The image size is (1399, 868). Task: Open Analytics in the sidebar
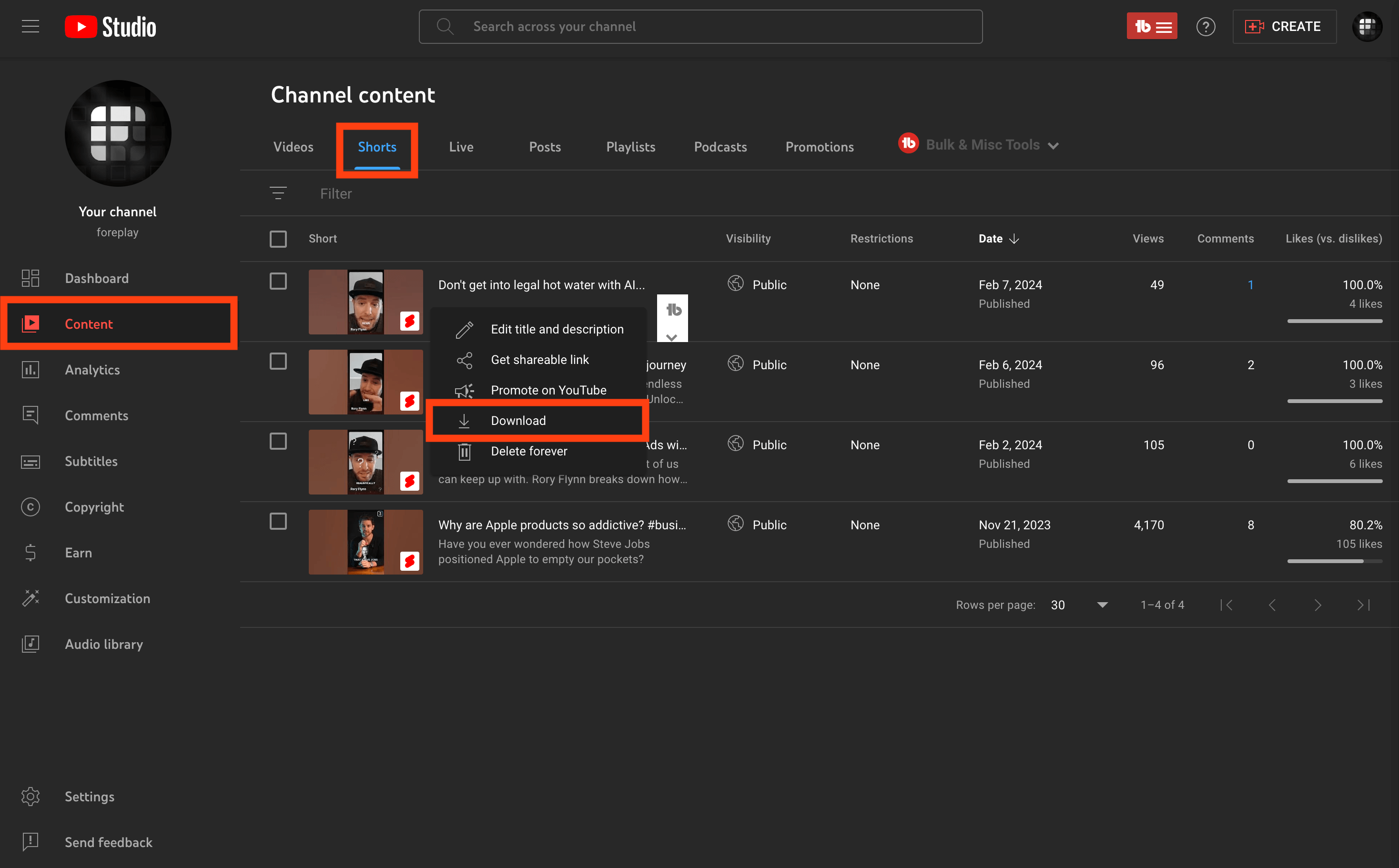point(92,370)
